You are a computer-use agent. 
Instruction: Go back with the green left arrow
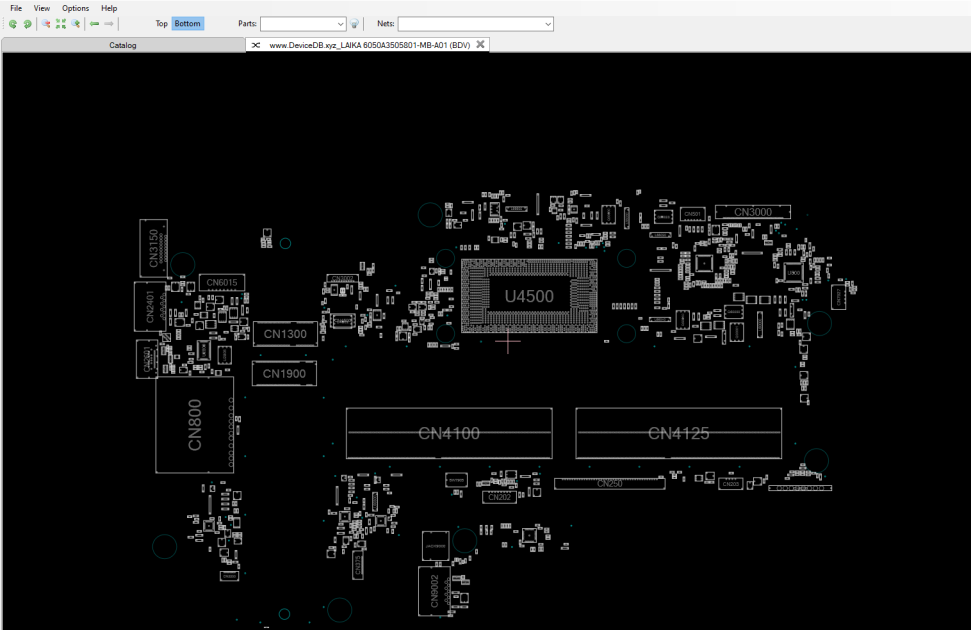click(94, 24)
